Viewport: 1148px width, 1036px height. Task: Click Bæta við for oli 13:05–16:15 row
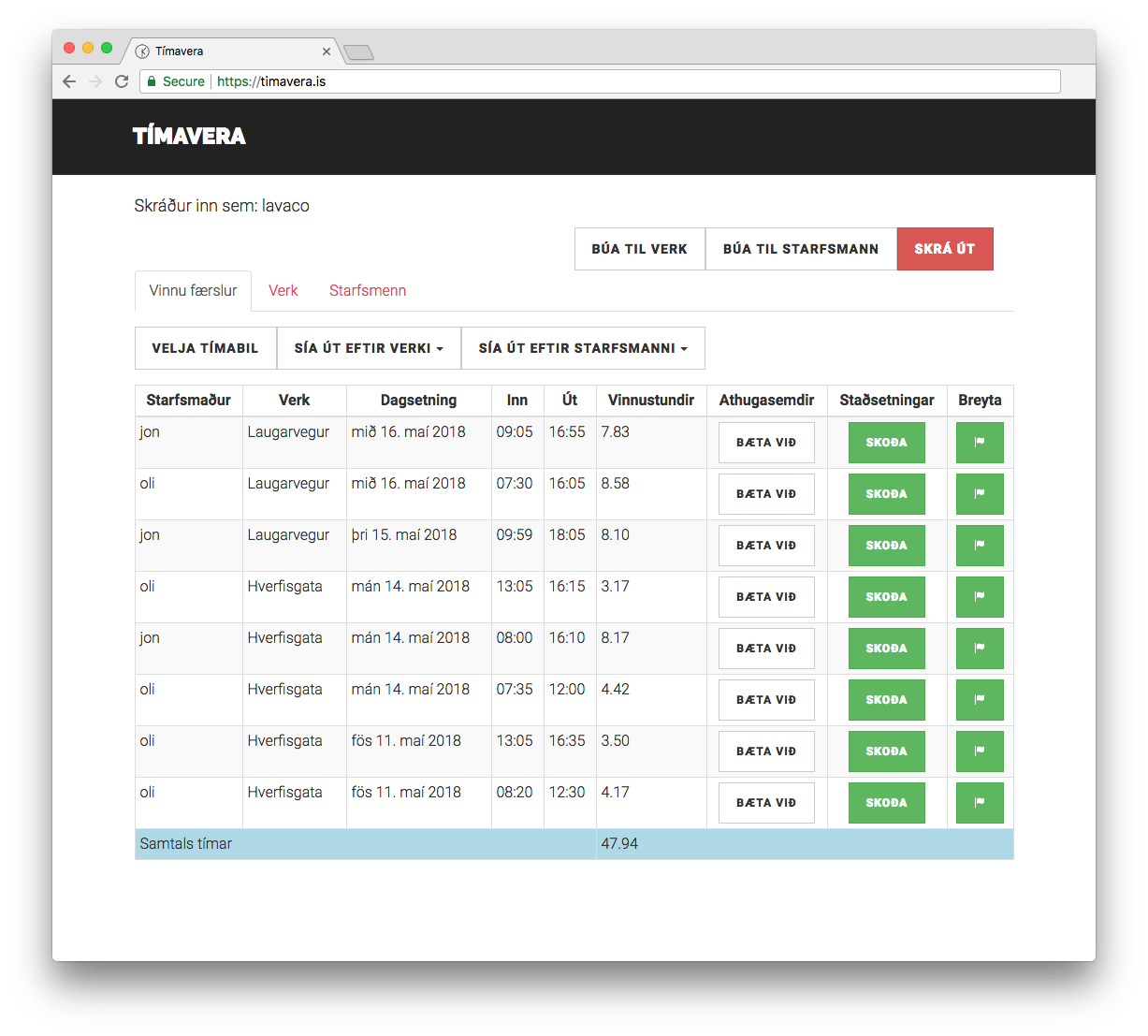[x=766, y=597]
